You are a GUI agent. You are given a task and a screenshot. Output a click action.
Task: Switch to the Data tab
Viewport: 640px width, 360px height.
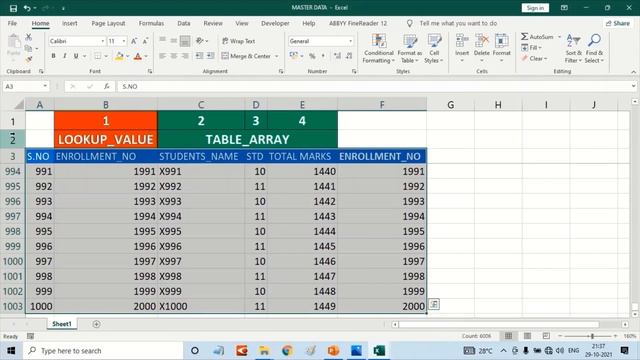tap(184, 23)
